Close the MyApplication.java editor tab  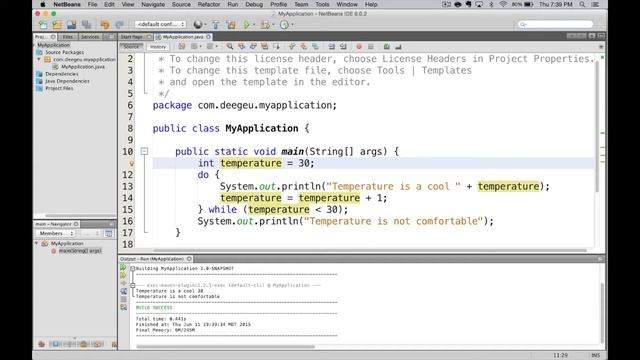[x=209, y=37]
